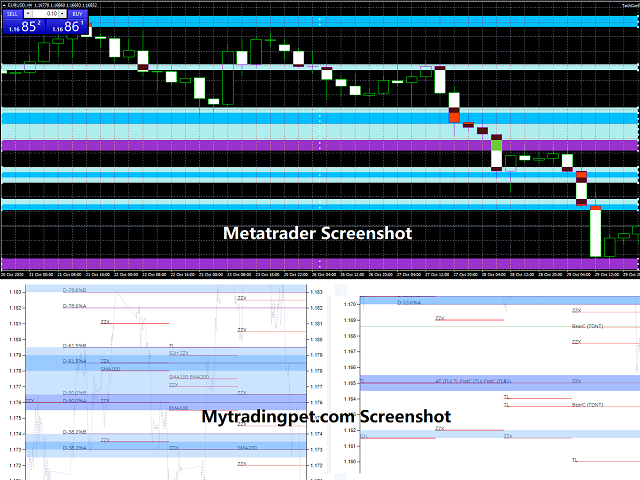Select the D-50.0%A level label
Image resolution: width=640 pixels, height=480 pixels.
coord(74,401)
